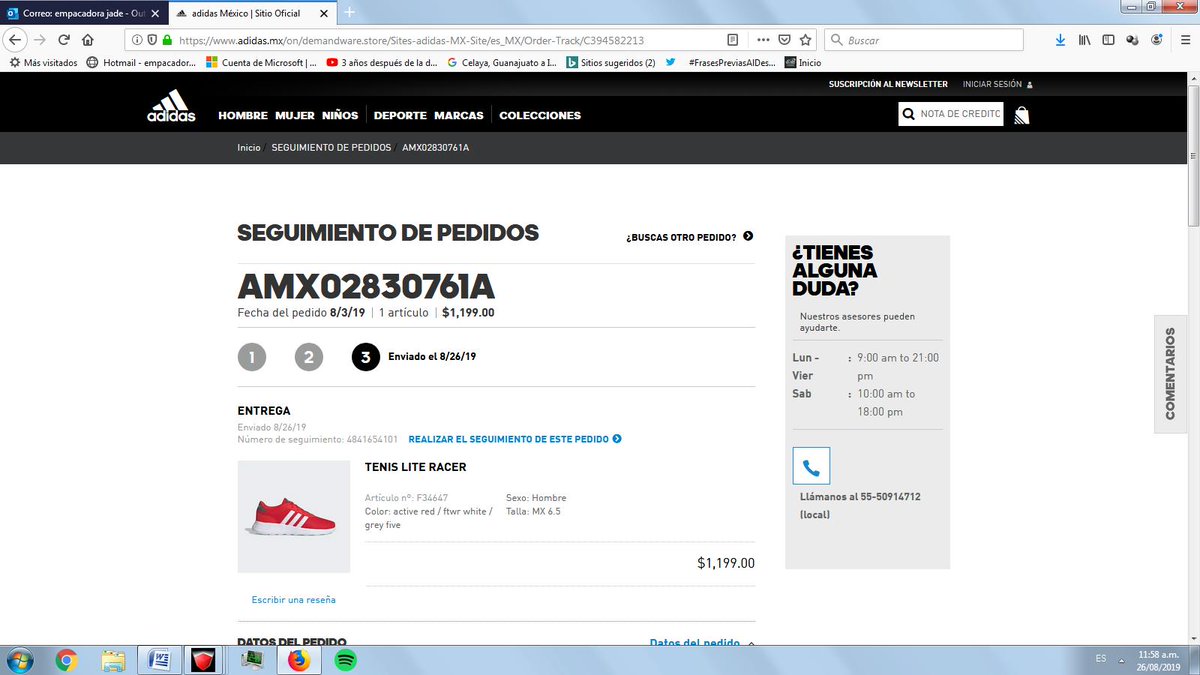This screenshot has height=675, width=1200.
Task: Open Word from the taskbar
Action: (159, 660)
